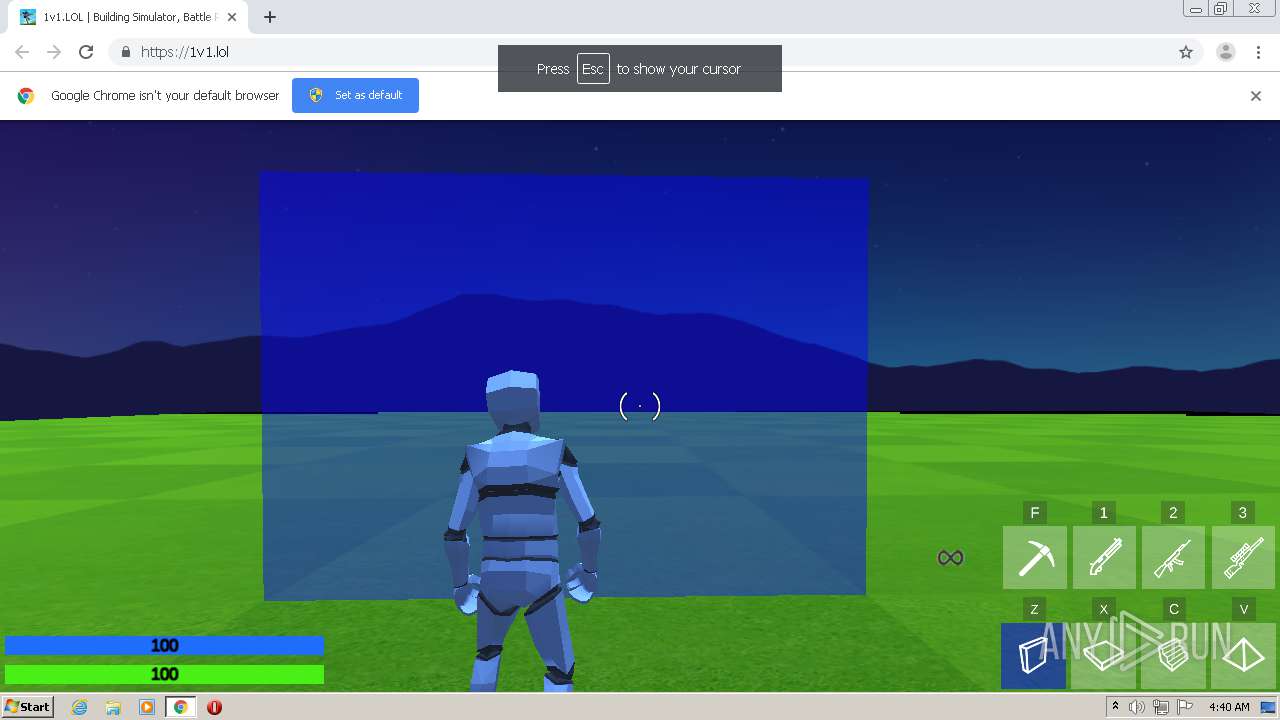
Task: Open a new browser tab
Action: (270, 17)
